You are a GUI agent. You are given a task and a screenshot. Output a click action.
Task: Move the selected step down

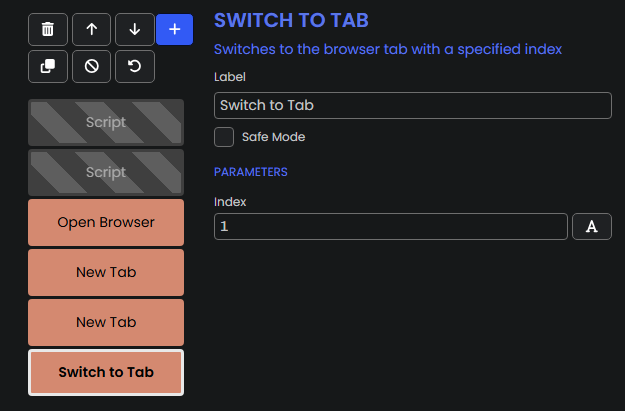pyautogui.click(x=135, y=29)
